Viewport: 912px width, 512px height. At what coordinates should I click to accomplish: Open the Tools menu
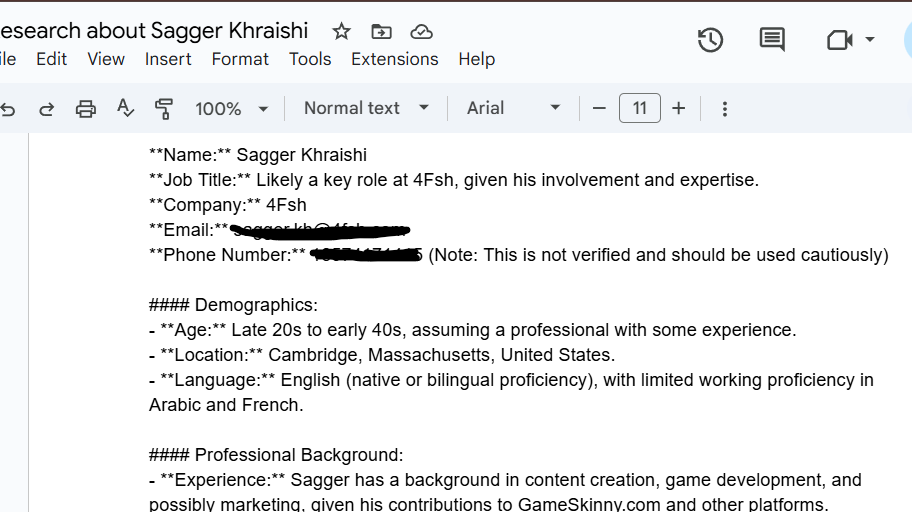tap(310, 59)
